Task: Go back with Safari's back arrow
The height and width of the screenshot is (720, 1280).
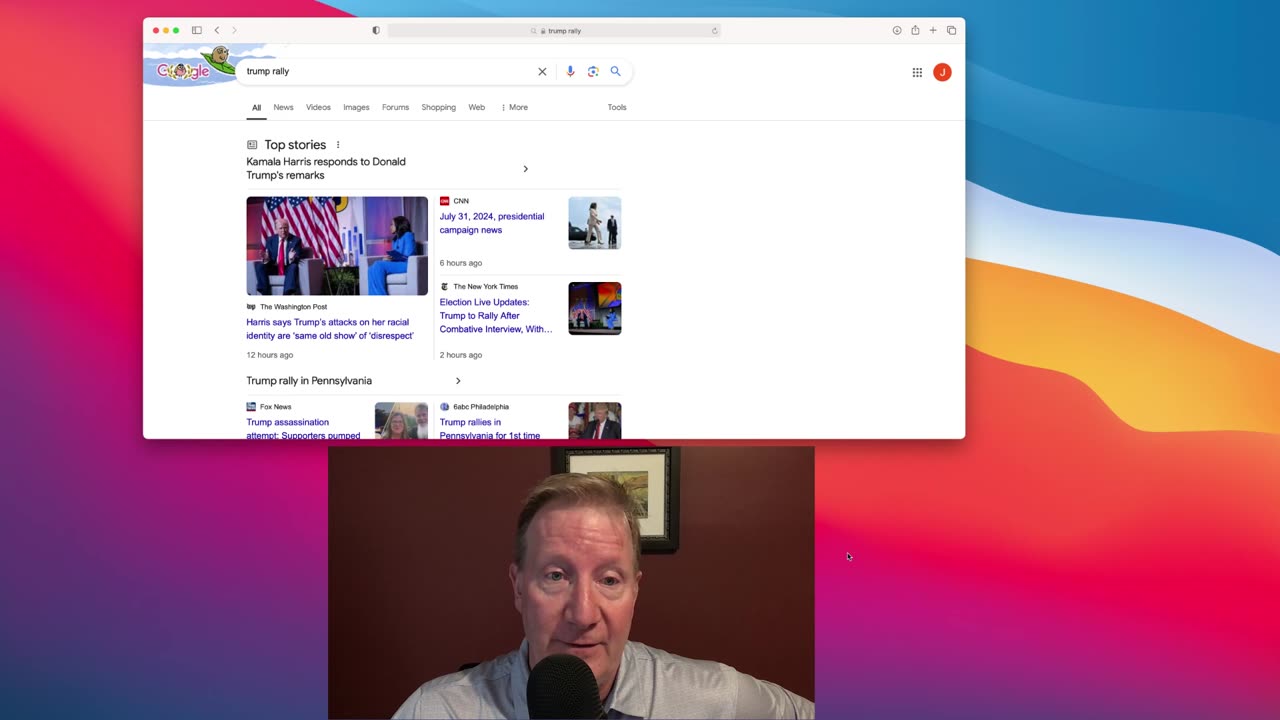Action: [x=217, y=30]
